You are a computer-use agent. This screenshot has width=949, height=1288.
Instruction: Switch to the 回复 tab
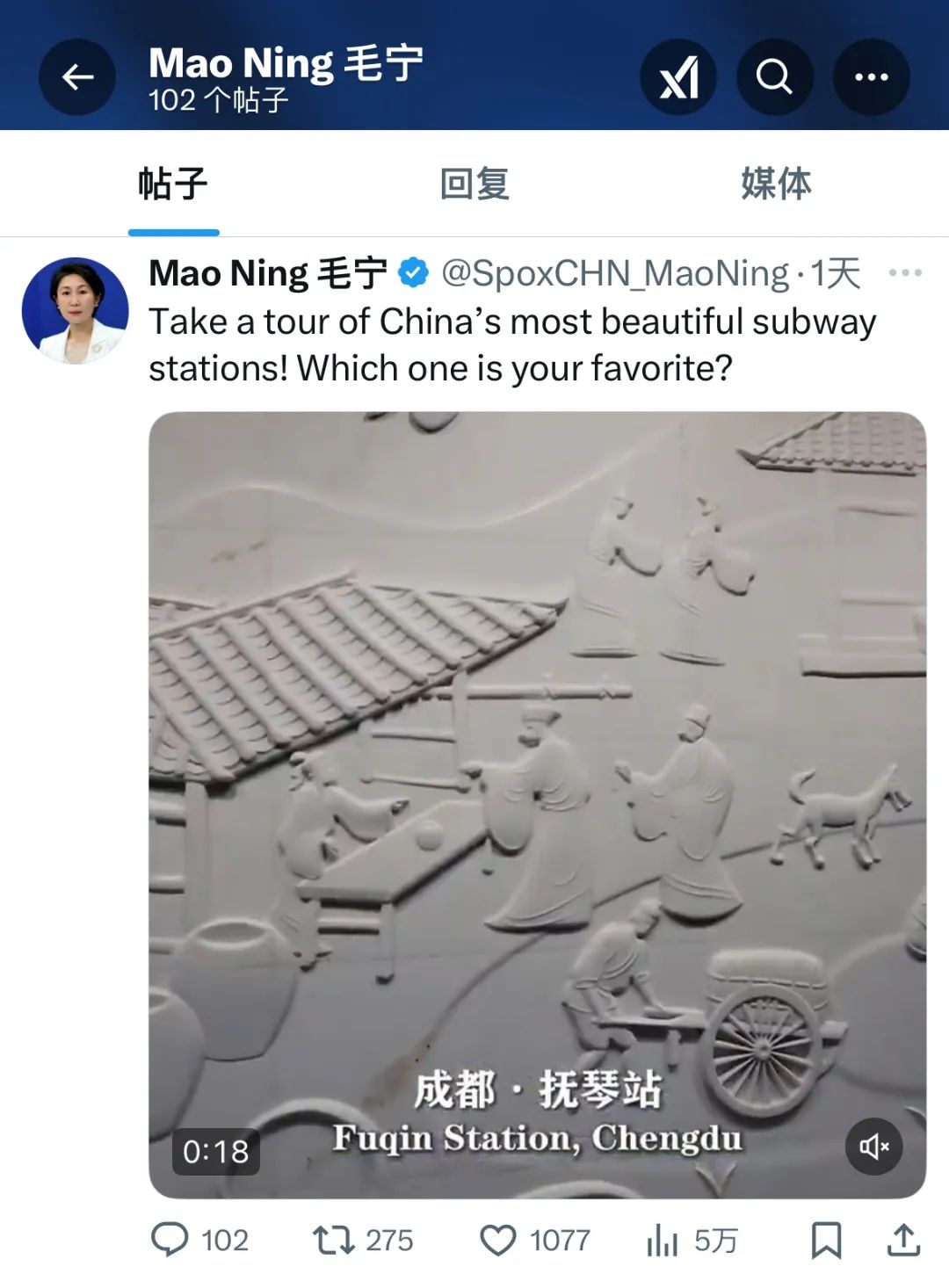pyautogui.click(x=474, y=185)
